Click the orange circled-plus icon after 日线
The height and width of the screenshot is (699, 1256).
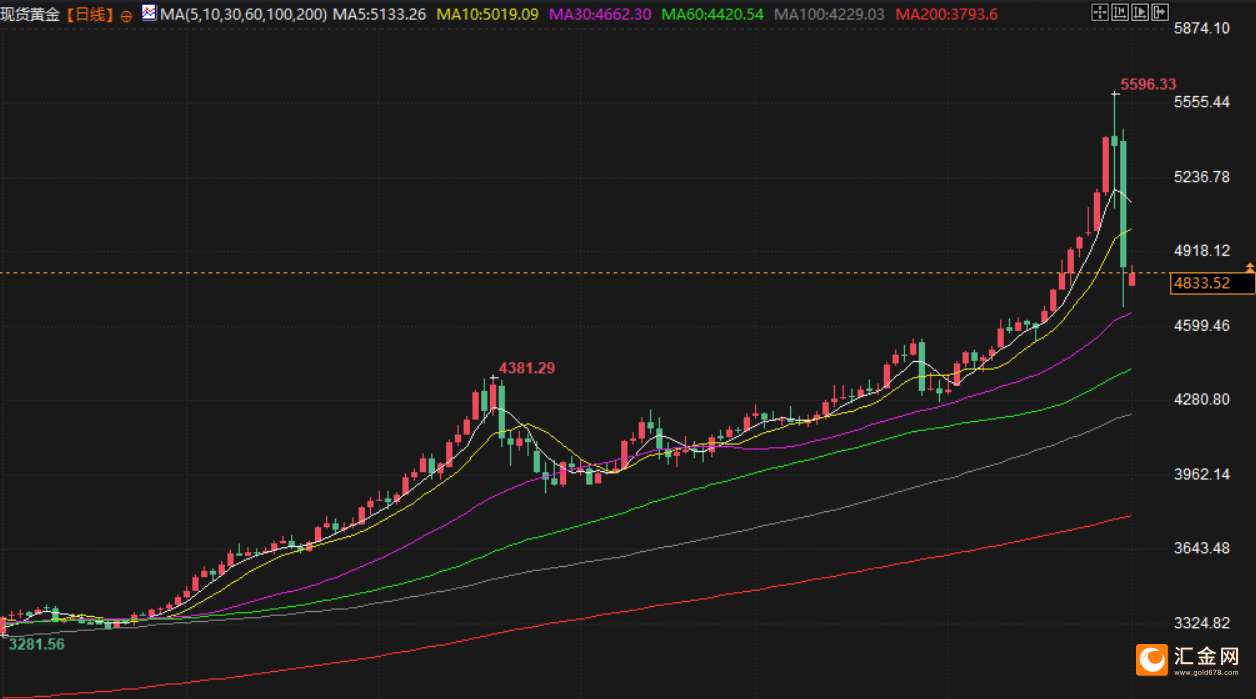pos(126,16)
